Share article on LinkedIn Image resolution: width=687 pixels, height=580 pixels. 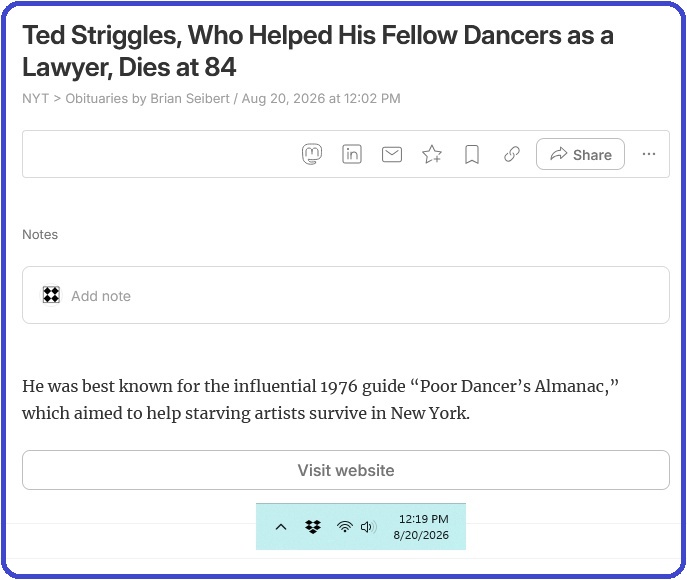point(352,154)
